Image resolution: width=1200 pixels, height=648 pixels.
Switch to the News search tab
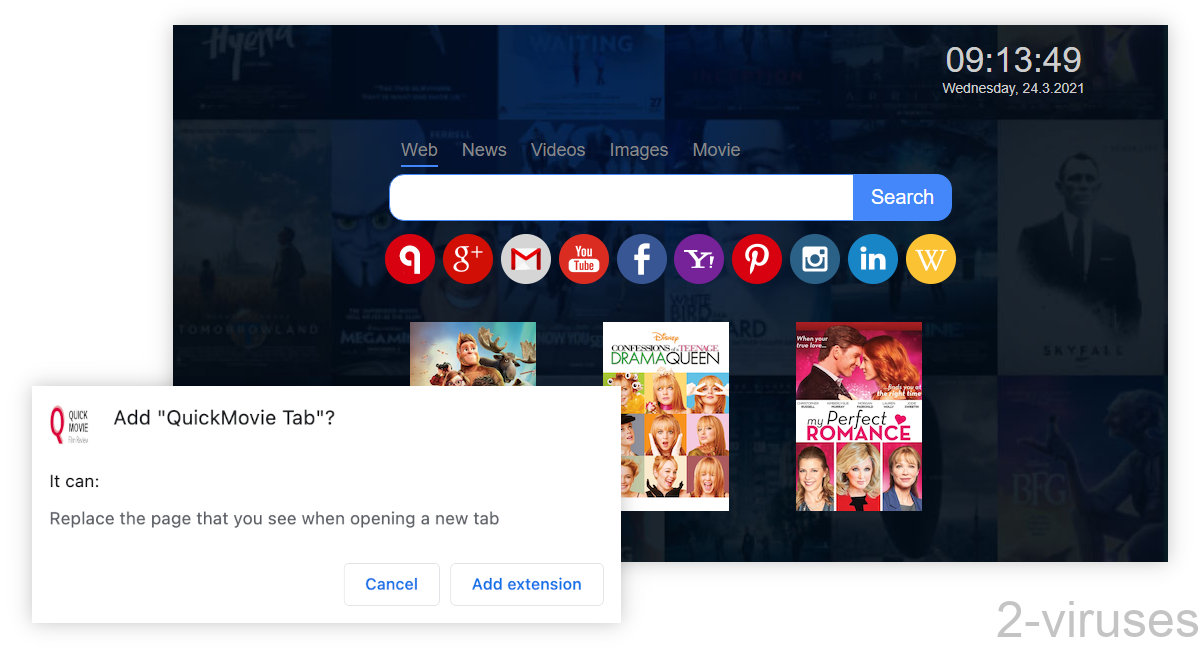click(x=484, y=150)
